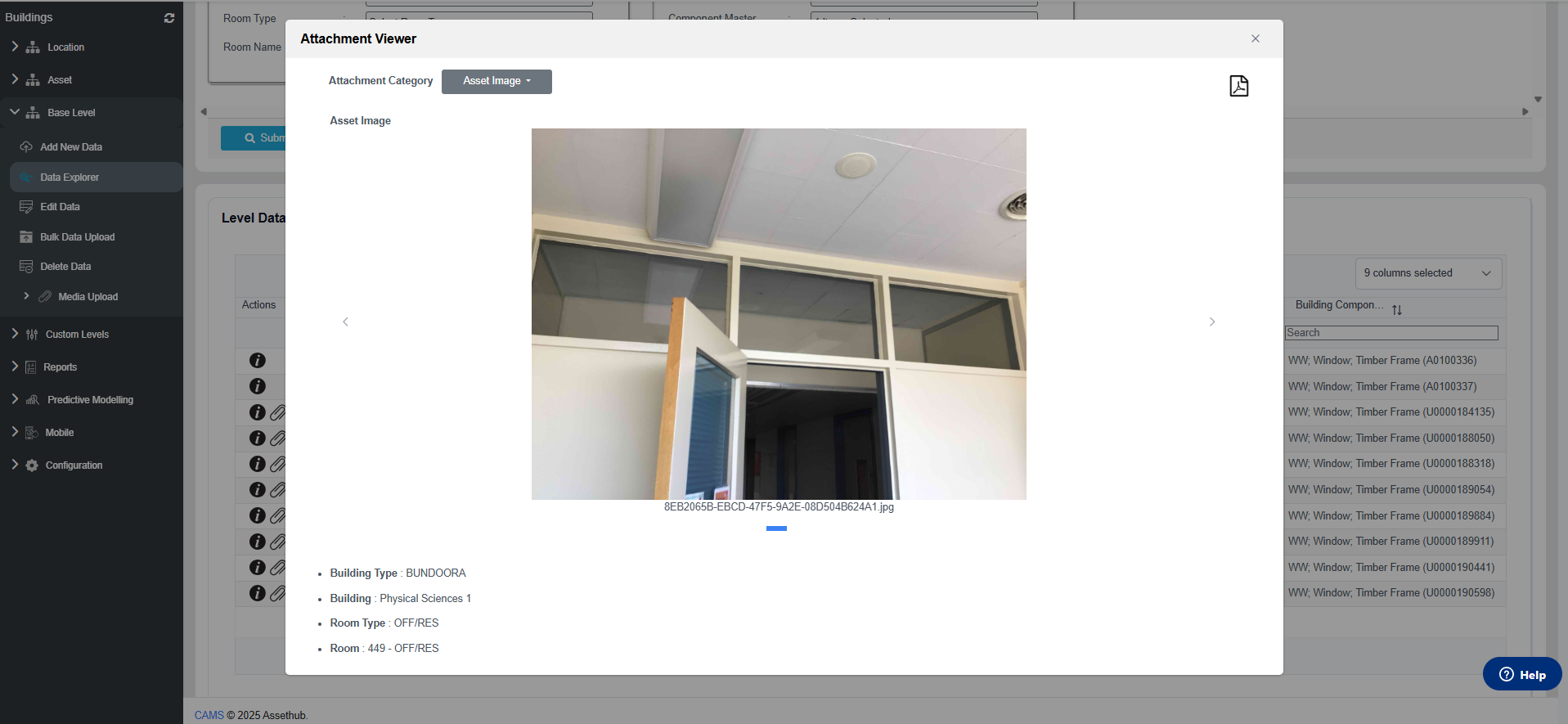The height and width of the screenshot is (724, 1568).
Task: Open the Asset Image category dropdown
Action: click(496, 81)
